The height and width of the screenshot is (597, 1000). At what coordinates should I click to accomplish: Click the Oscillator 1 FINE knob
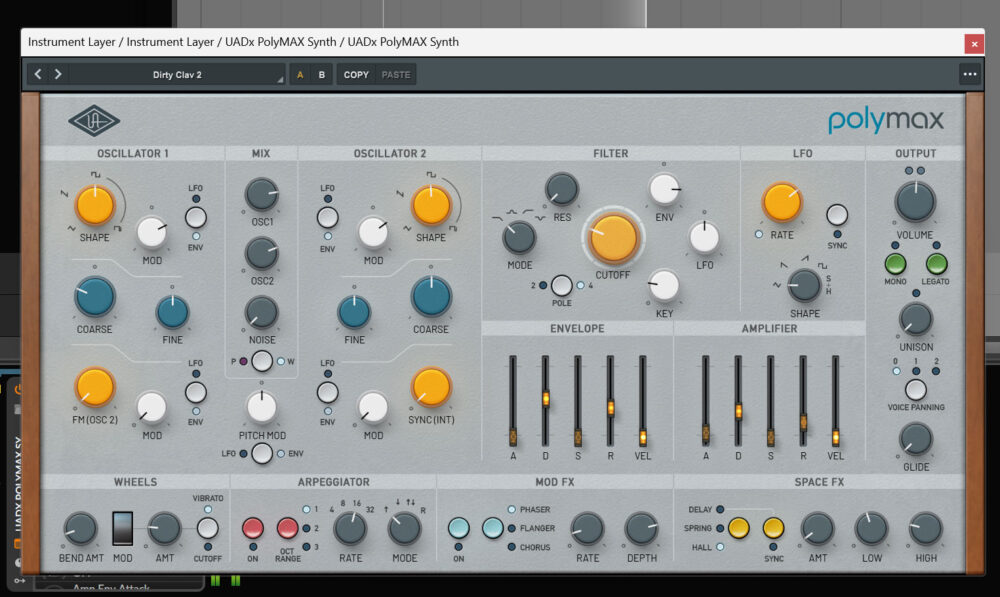(x=172, y=313)
